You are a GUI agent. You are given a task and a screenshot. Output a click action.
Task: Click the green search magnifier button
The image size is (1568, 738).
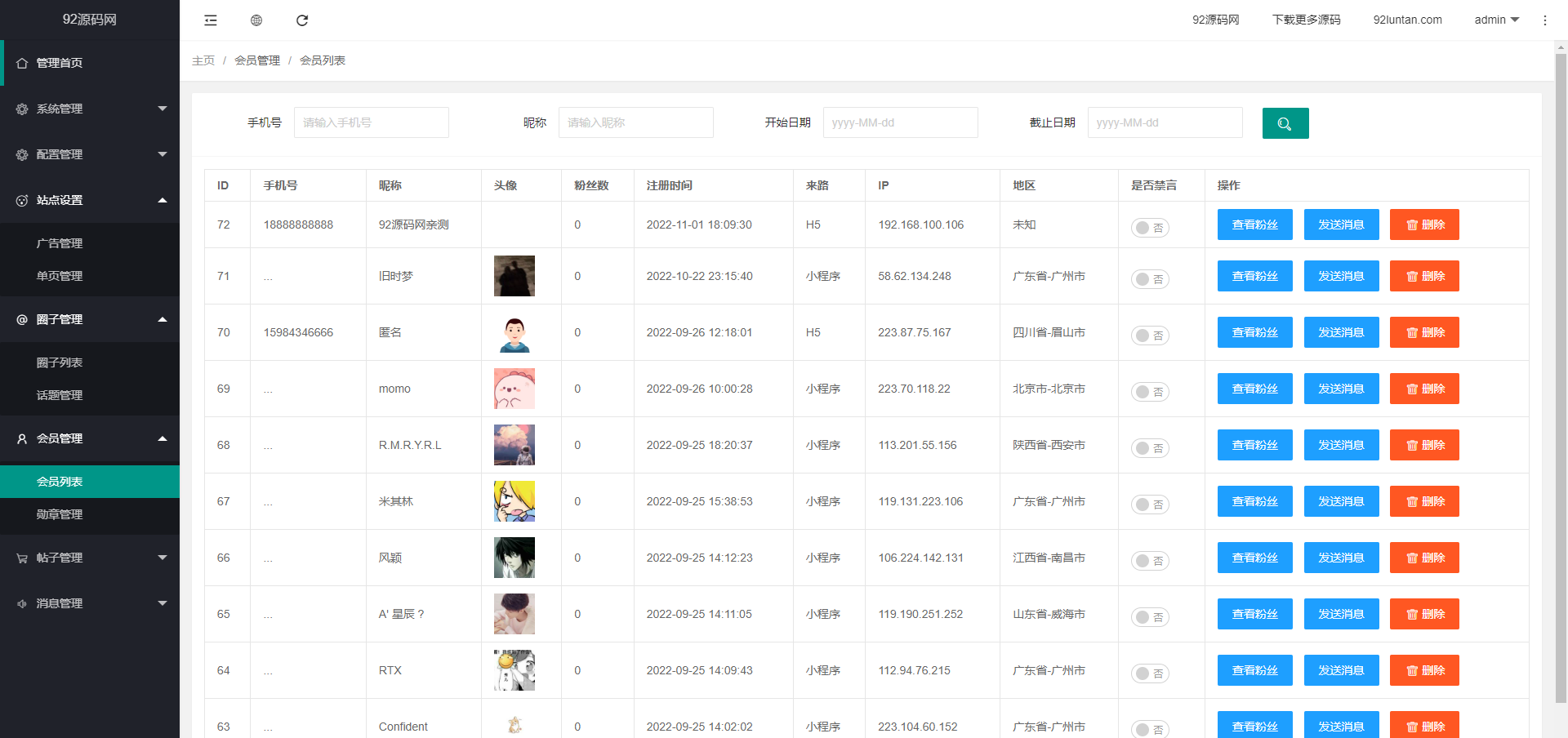point(1285,123)
